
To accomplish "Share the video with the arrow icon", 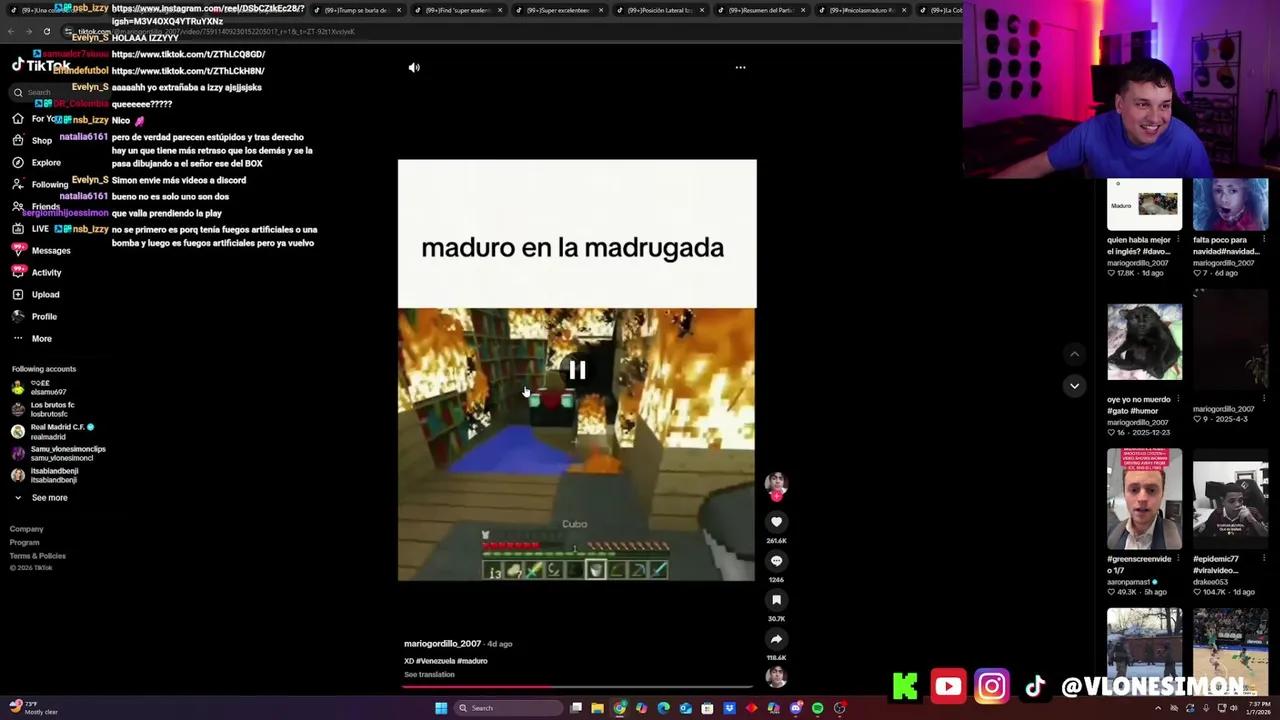I will coord(776,638).
